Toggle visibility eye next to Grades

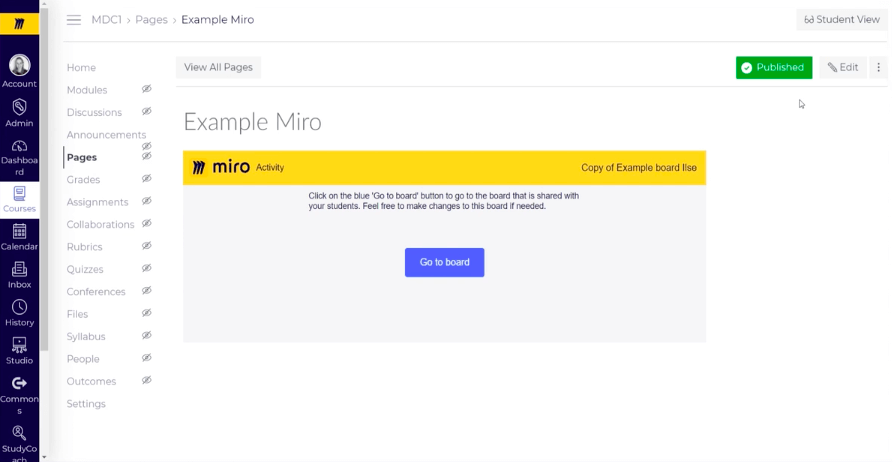click(146, 178)
